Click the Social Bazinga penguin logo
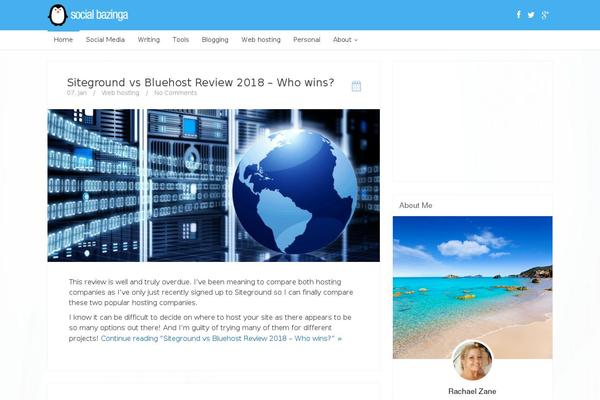 click(x=58, y=15)
